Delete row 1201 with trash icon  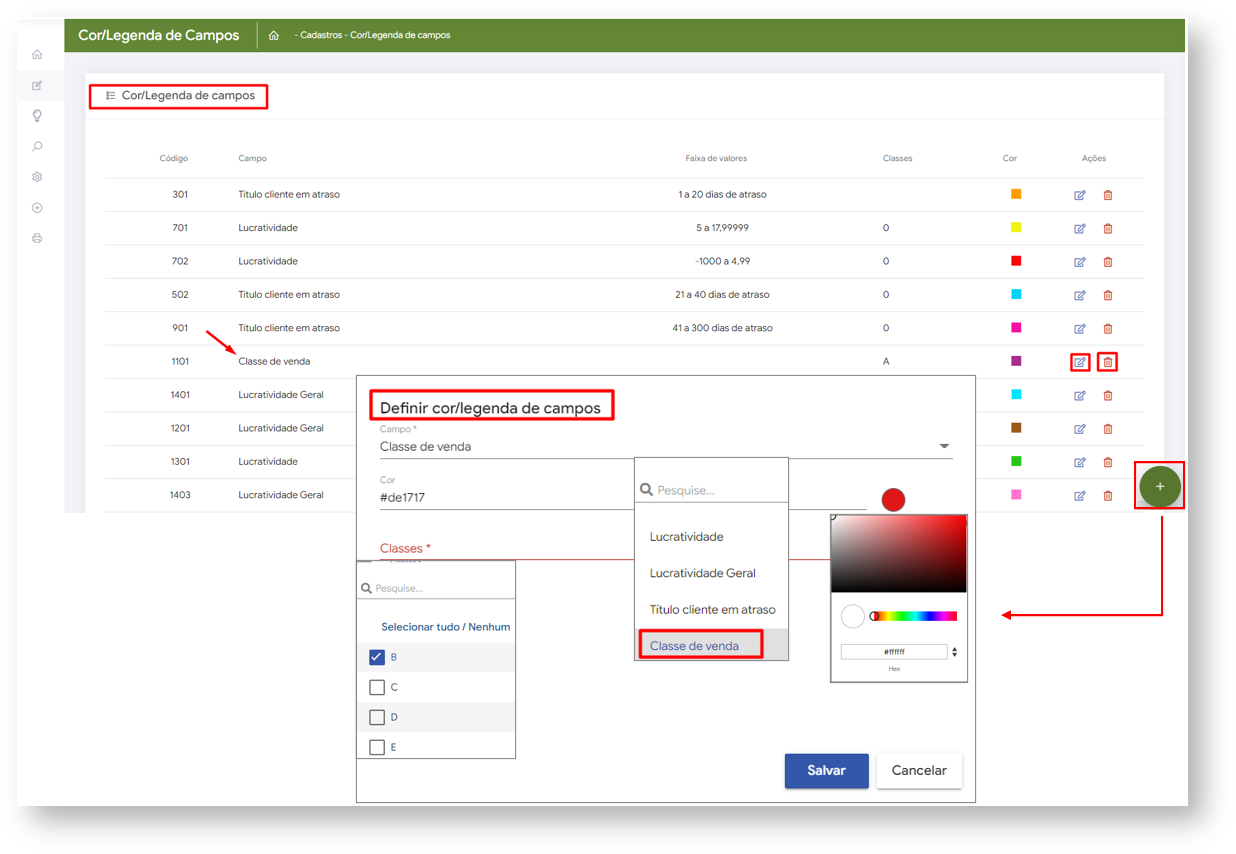click(x=1108, y=429)
